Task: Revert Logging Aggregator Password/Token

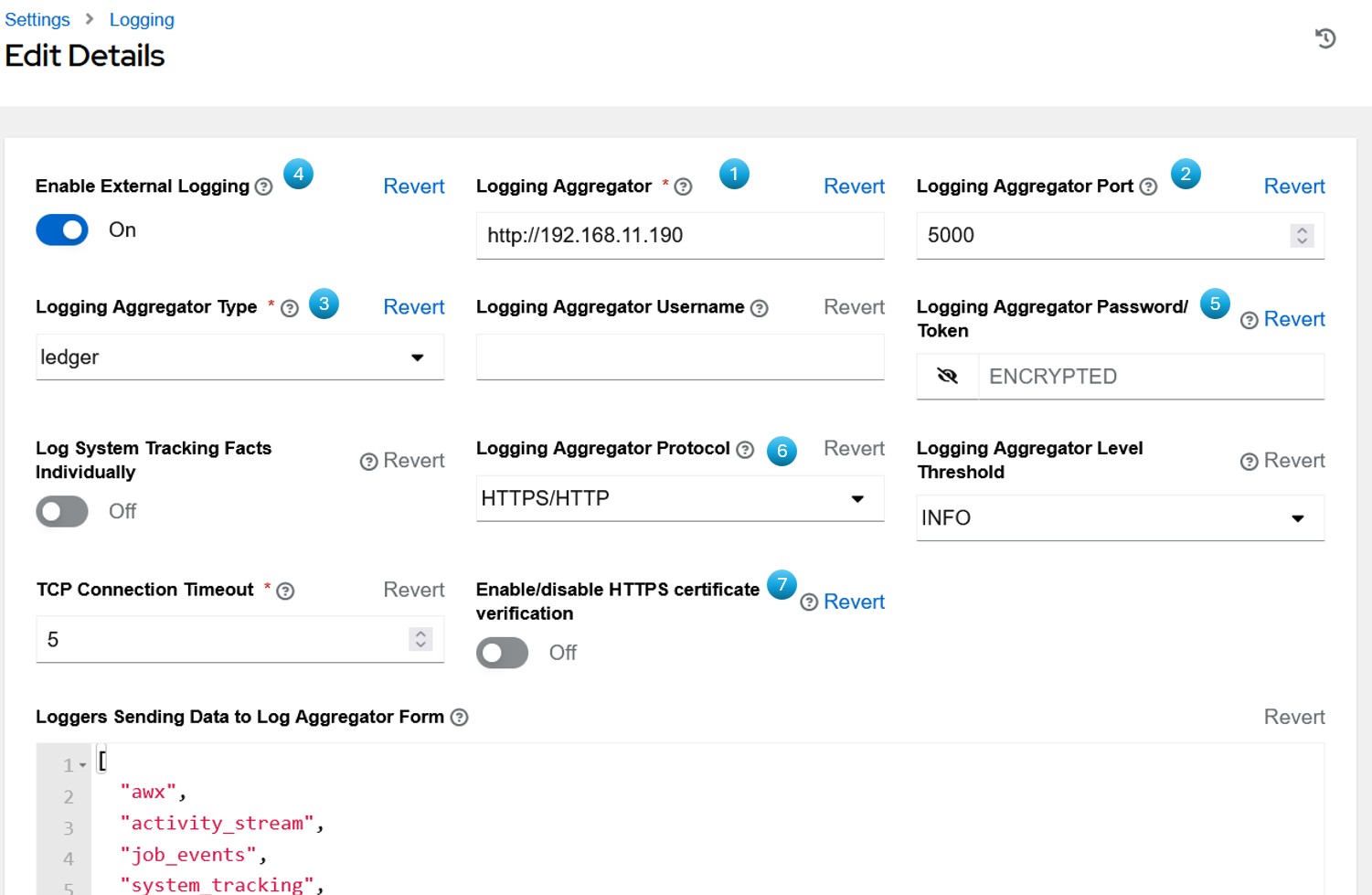Action: point(1294,319)
